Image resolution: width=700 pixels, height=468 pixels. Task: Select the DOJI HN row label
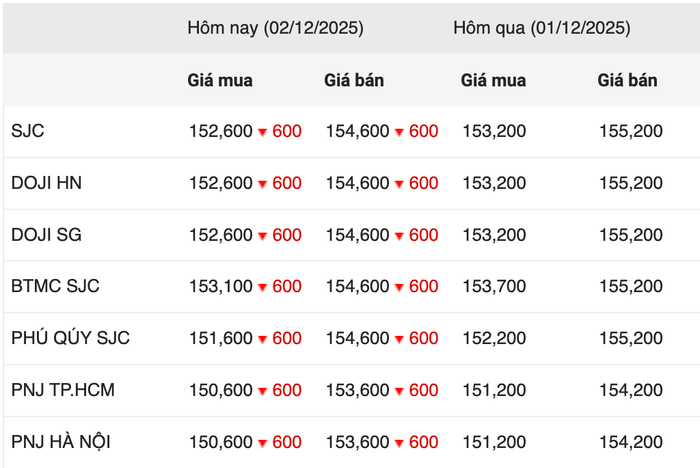pyautogui.click(x=46, y=183)
